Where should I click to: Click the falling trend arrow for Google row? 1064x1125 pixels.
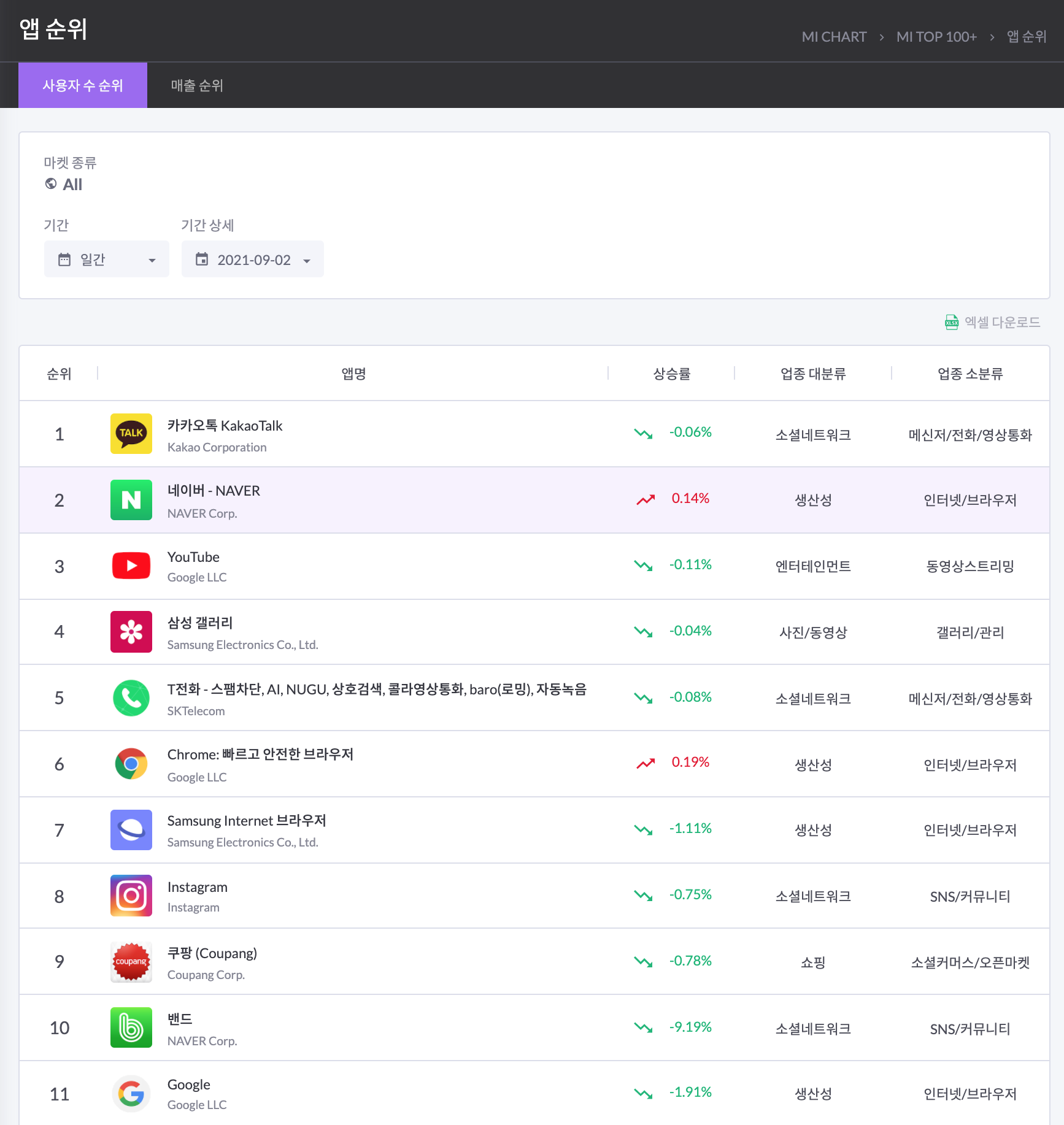[x=643, y=1093]
